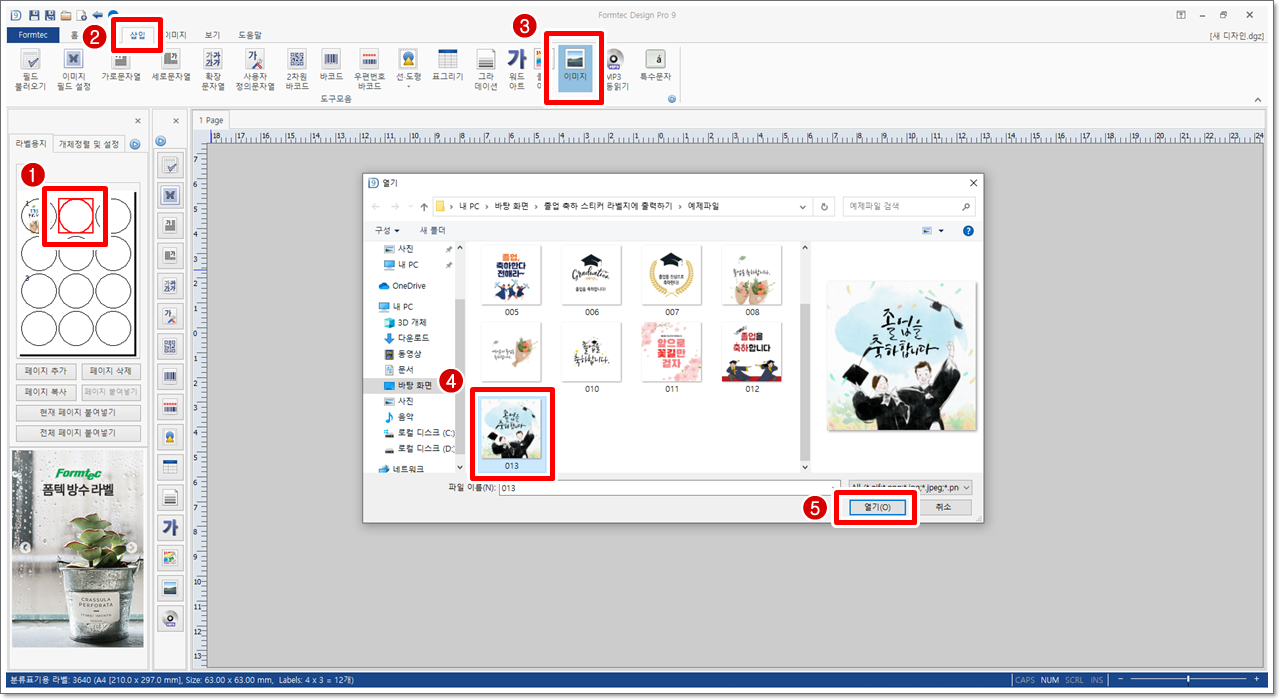The height and width of the screenshot is (700, 1280).
Task: Click the 예제파일 검색 search box
Action: (x=908, y=206)
